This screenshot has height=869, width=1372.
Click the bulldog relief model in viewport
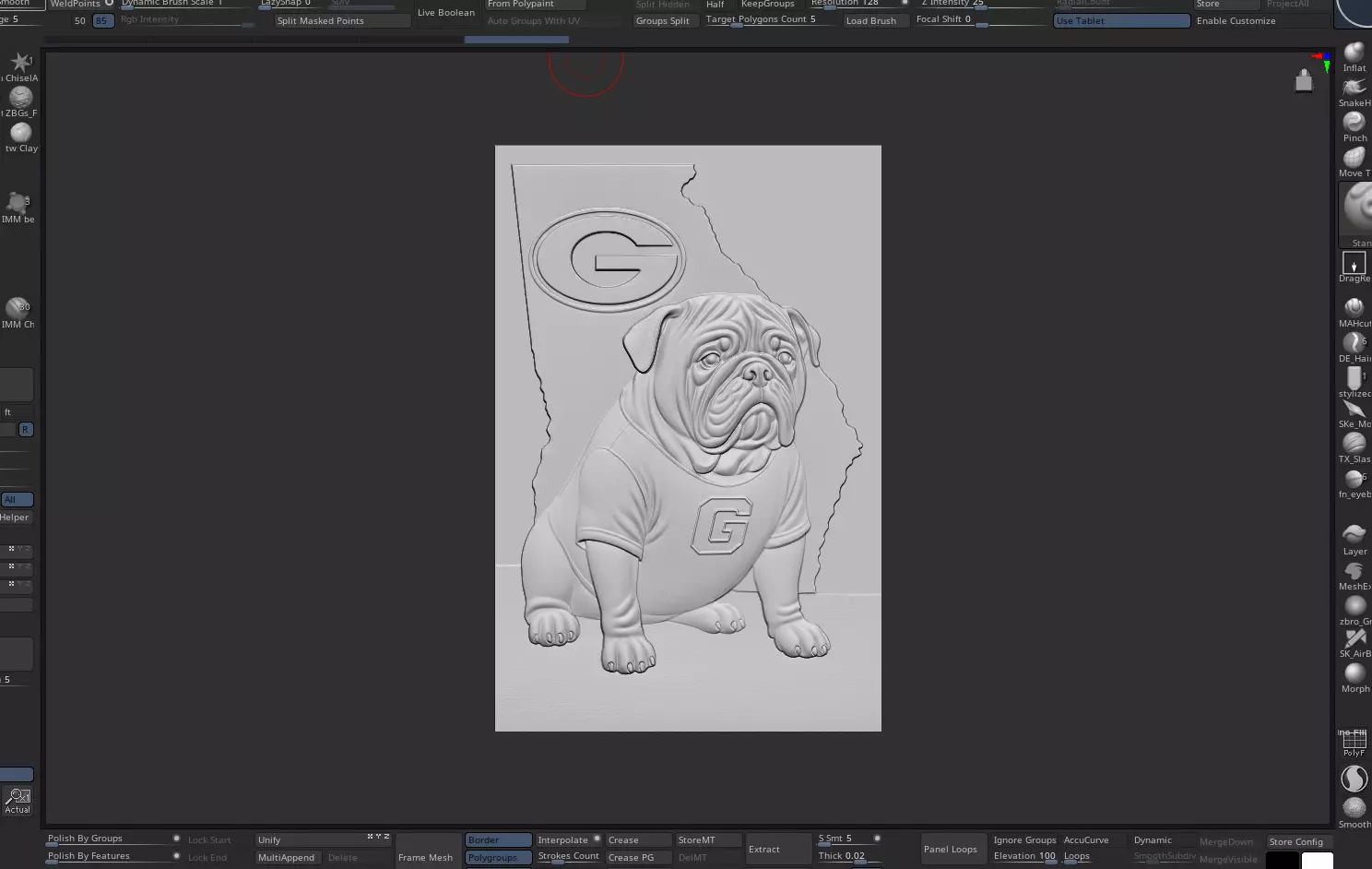[x=688, y=438]
